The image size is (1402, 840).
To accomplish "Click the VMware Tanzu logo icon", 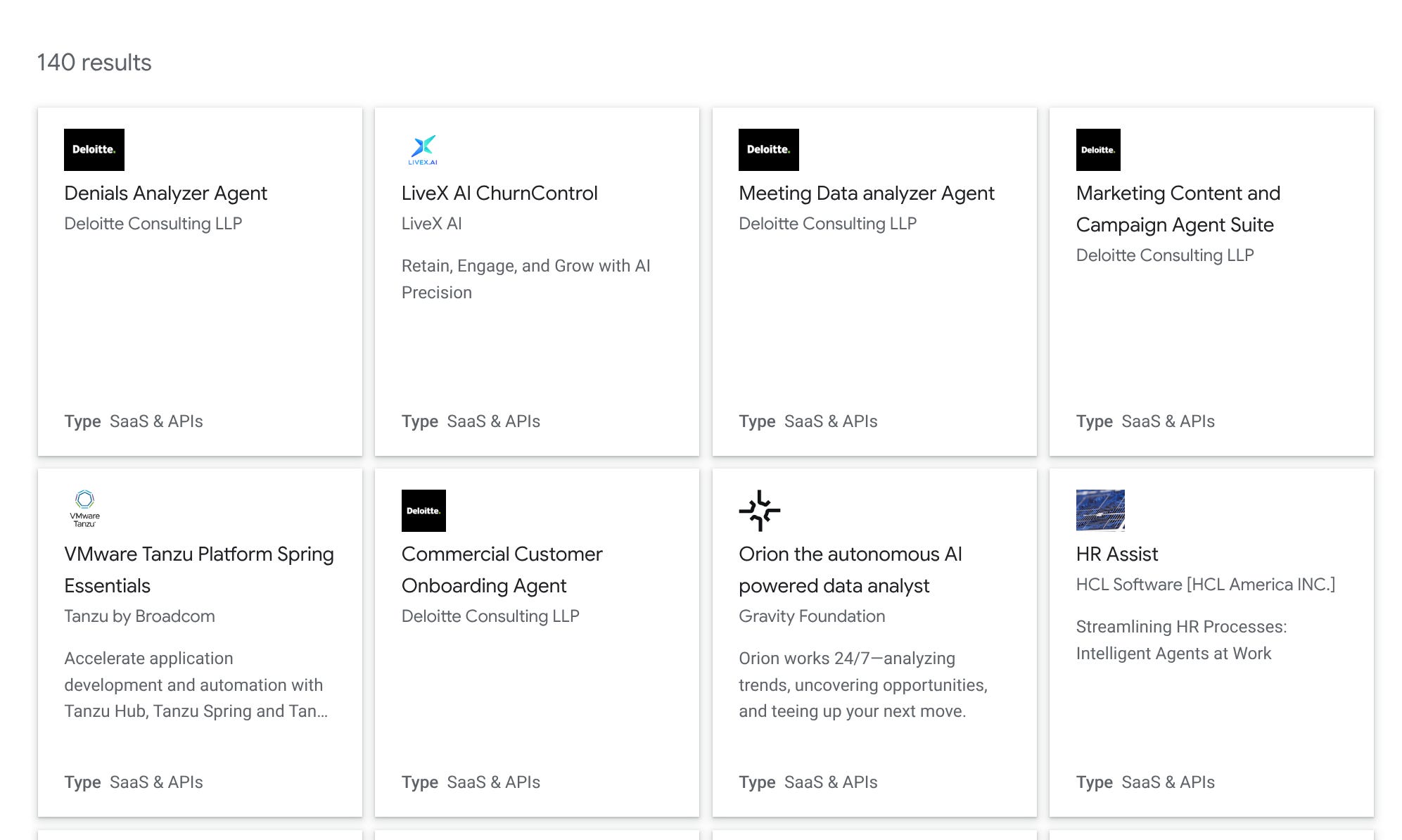I will (84, 509).
